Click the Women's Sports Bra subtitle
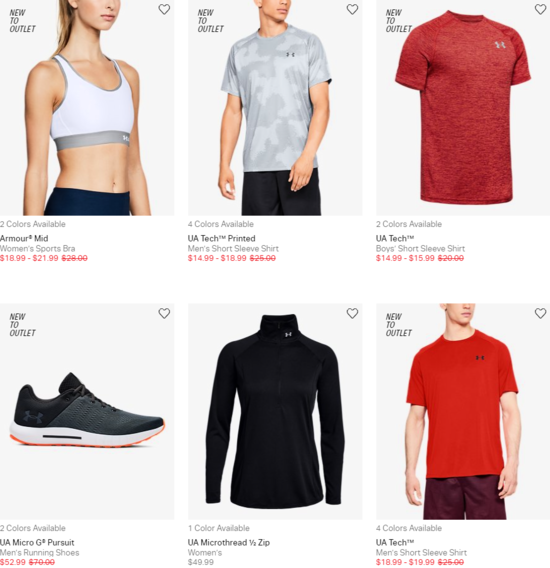The width and height of the screenshot is (550, 568). click(37, 248)
